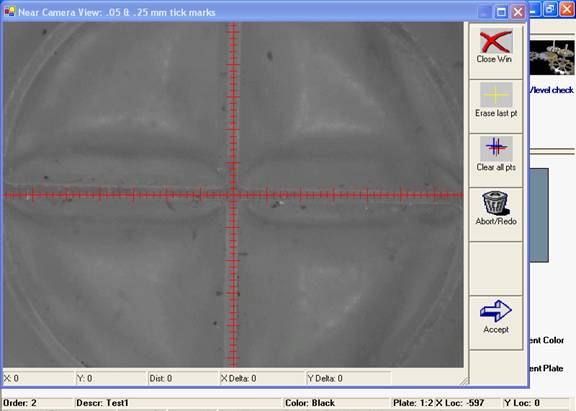Click the X: 0 coordinate field
Image resolution: width=576 pixels, height=411 pixels.
click(38, 378)
